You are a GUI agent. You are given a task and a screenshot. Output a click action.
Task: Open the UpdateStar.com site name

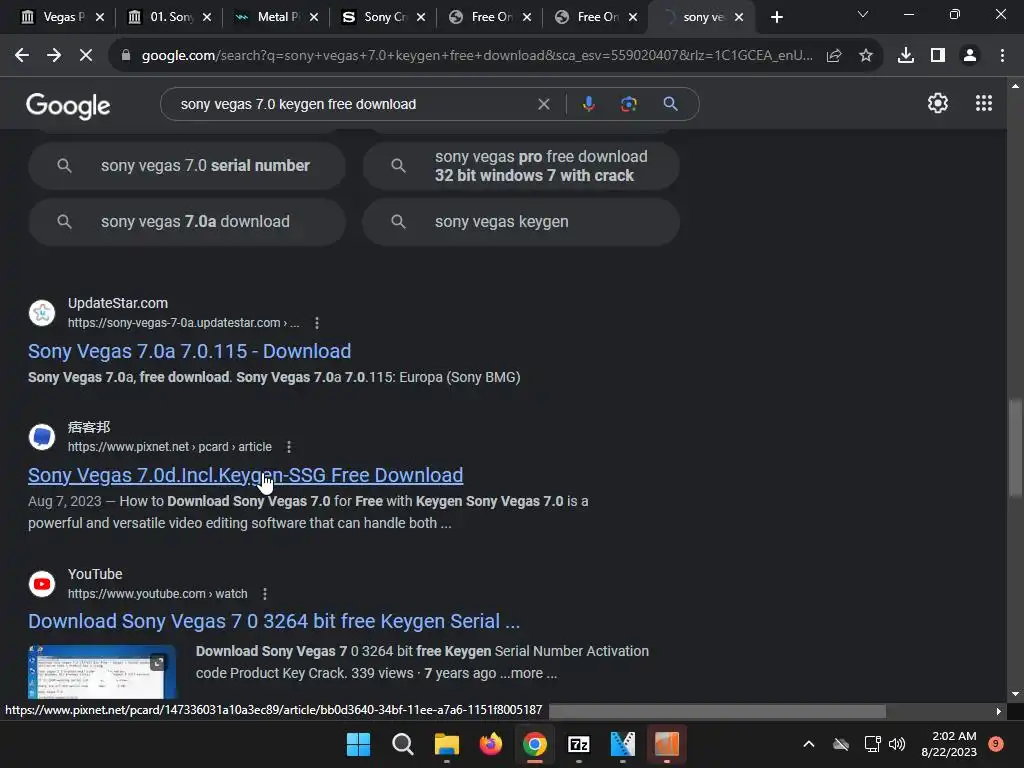[x=118, y=303]
